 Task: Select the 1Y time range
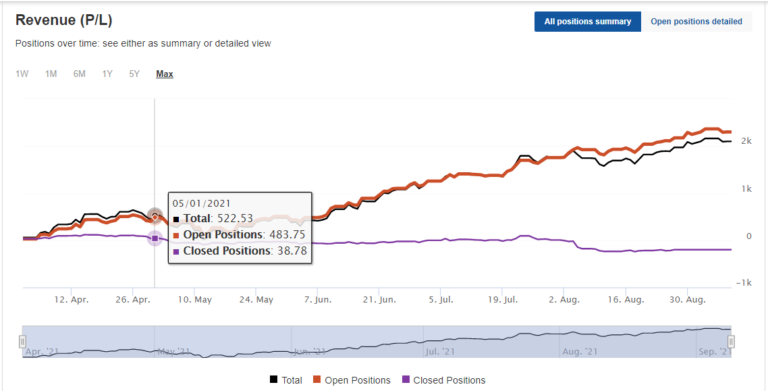tap(107, 74)
